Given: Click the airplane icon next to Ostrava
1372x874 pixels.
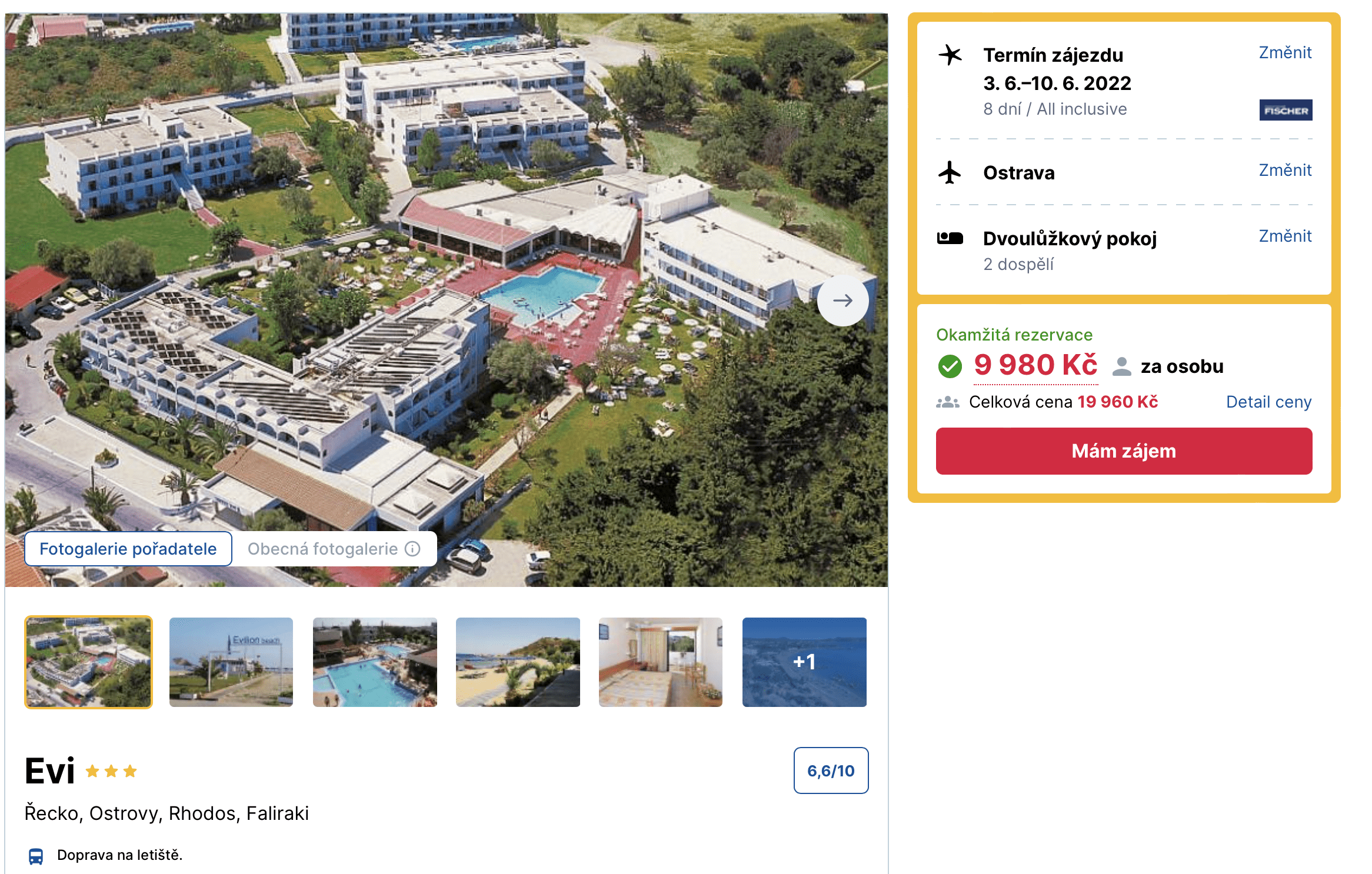Looking at the screenshot, I should pyautogui.click(x=950, y=173).
